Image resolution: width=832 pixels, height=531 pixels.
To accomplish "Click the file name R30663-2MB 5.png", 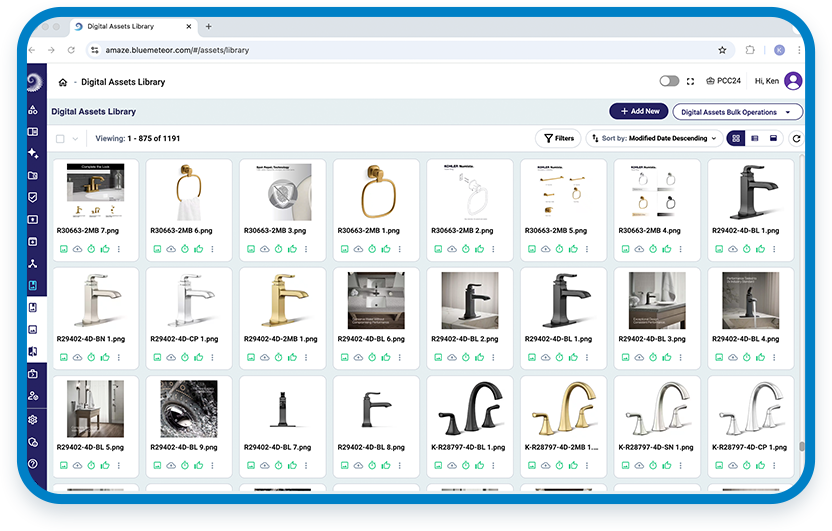I will coord(556,231).
